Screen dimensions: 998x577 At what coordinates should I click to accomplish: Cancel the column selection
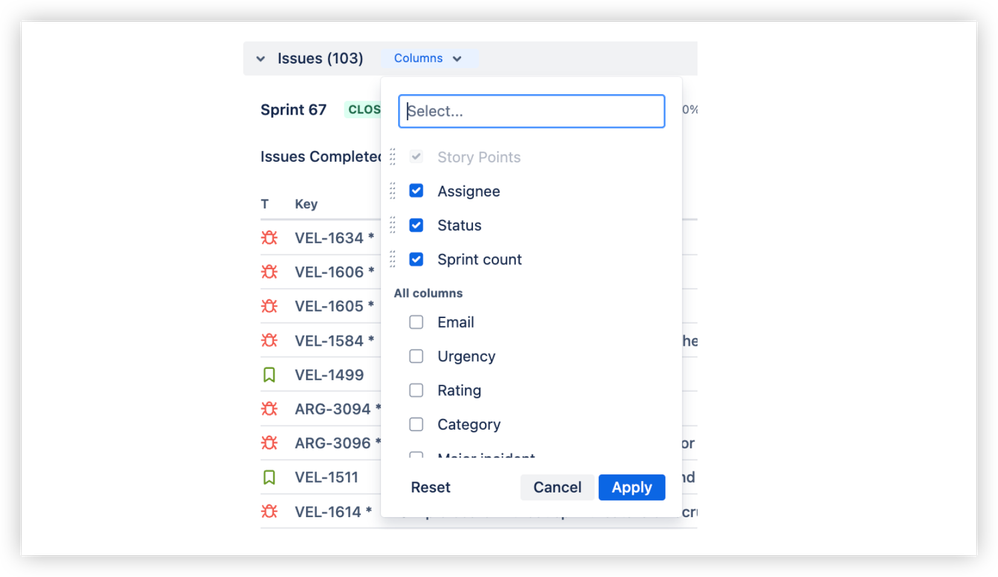tap(557, 487)
